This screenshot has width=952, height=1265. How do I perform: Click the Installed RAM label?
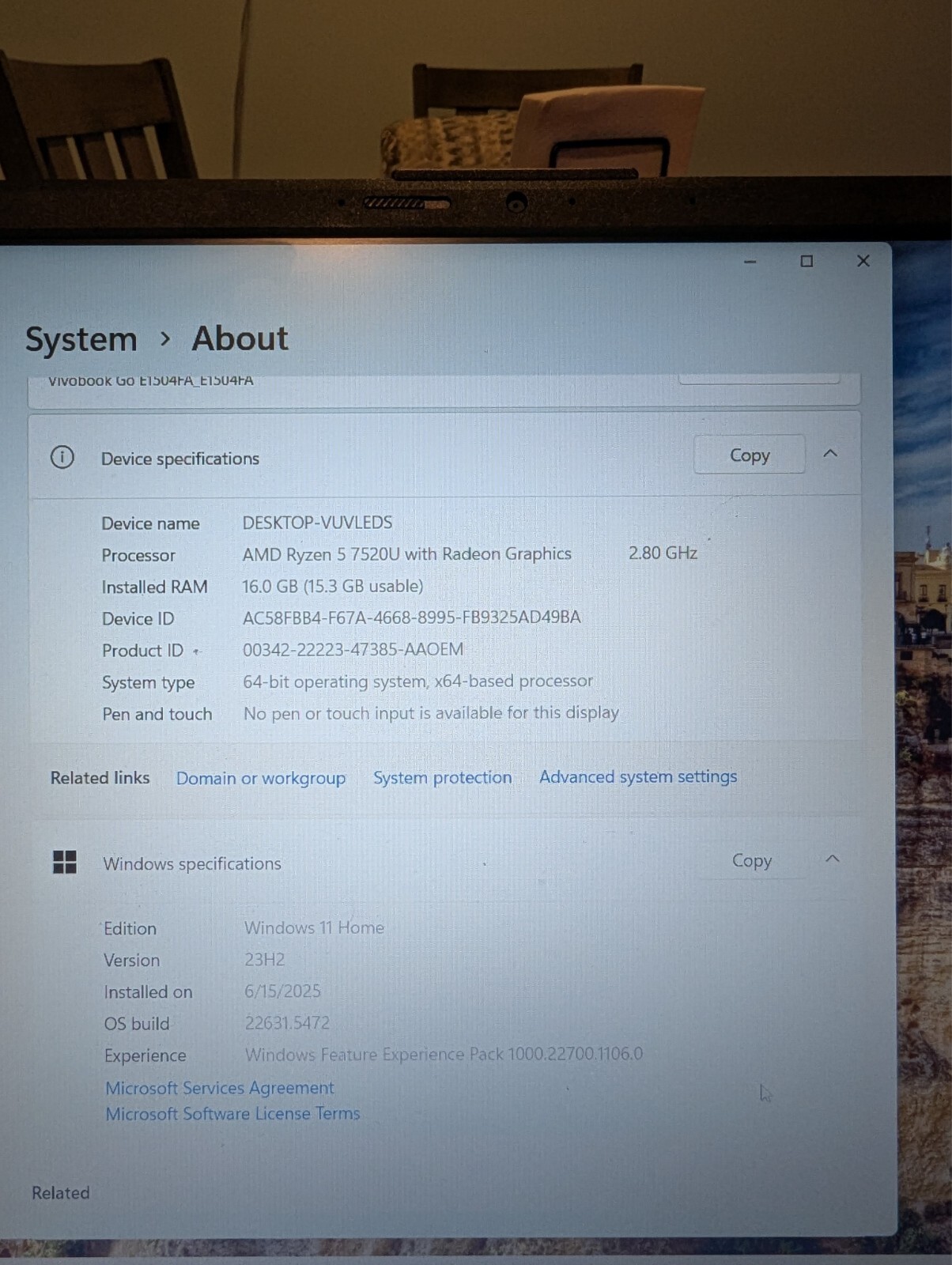(154, 587)
